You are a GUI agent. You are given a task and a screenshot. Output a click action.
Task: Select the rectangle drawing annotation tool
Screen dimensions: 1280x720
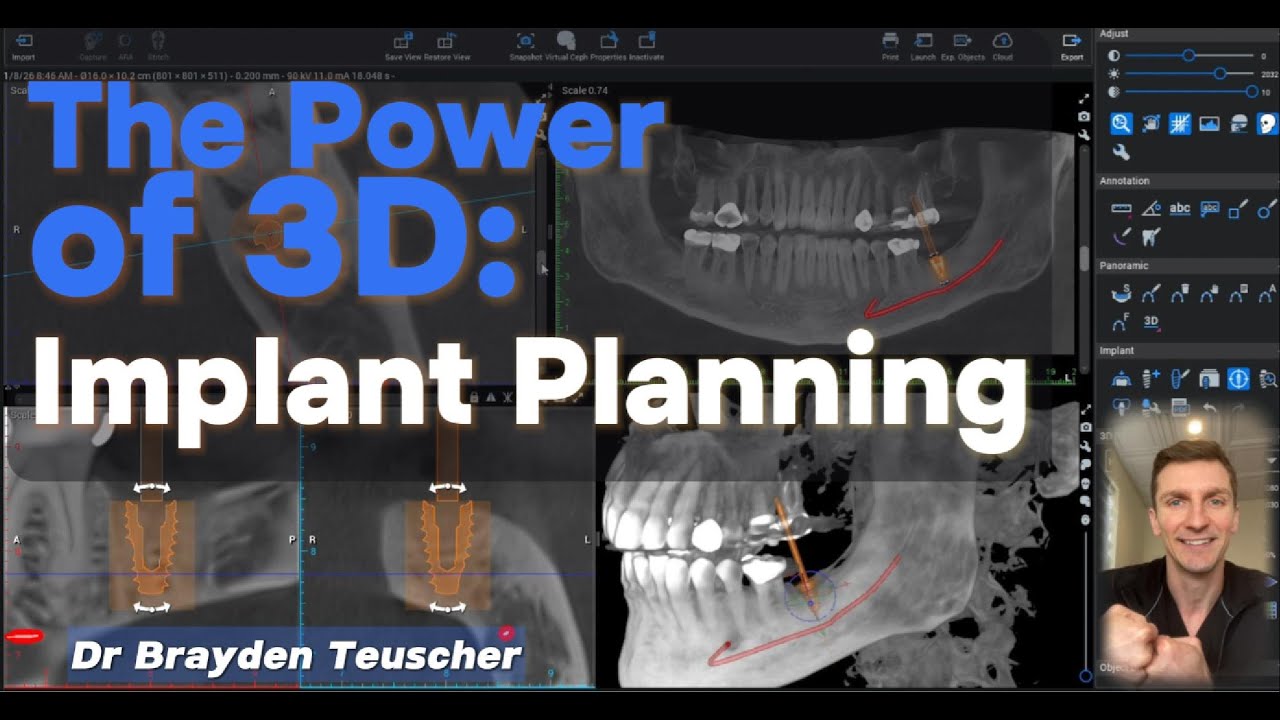(x=1238, y=209)
